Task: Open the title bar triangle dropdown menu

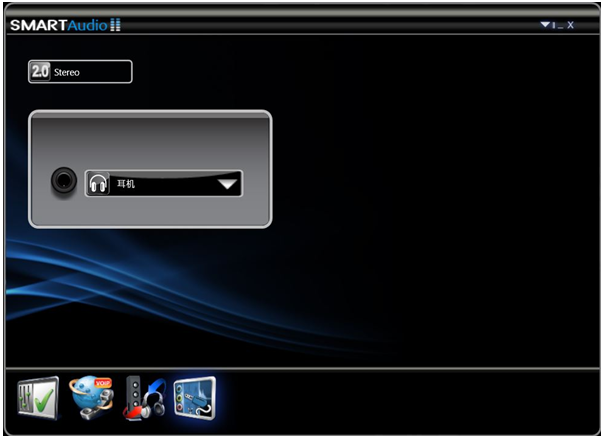Action: click(x=545, y=25)
